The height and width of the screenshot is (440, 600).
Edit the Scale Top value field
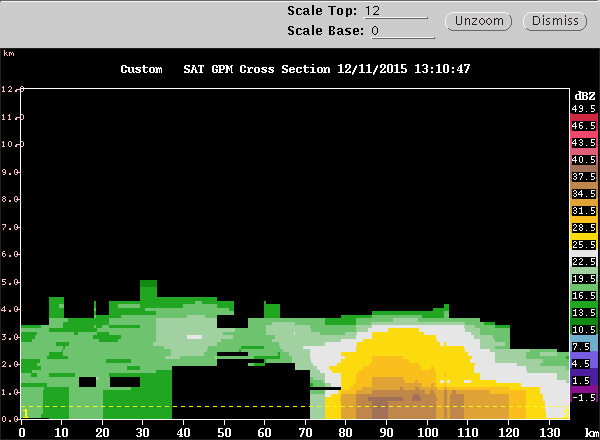click(396, 11)
